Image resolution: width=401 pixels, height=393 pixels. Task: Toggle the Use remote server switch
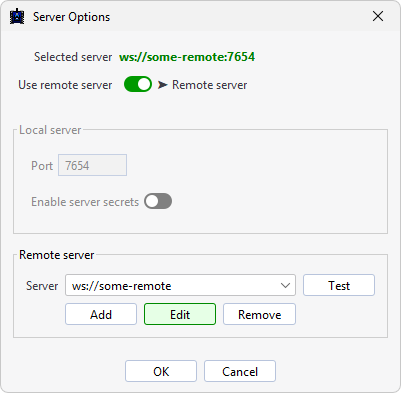pos(138,85)
